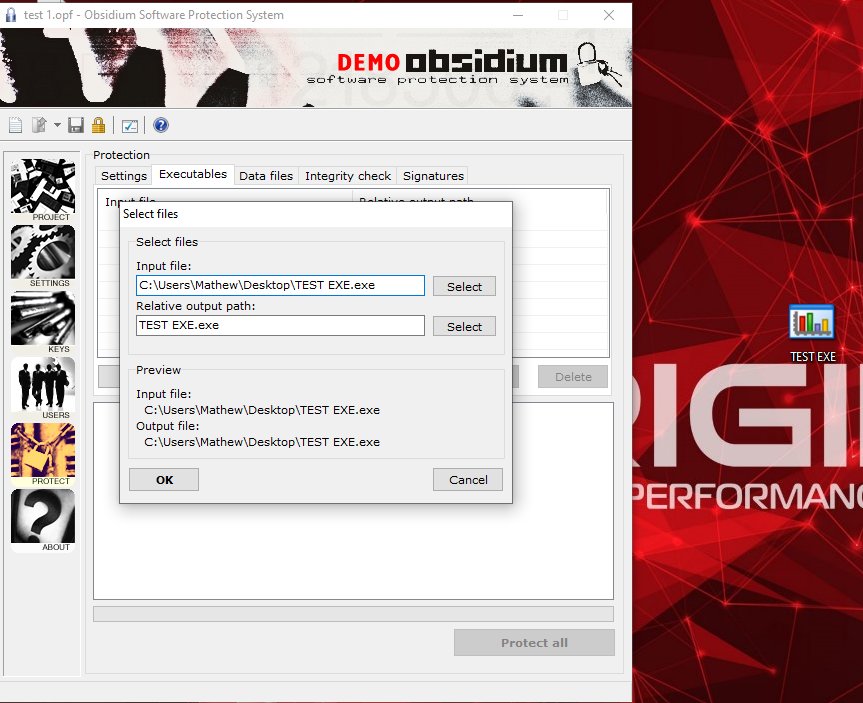
Task: Click the gold padlock protect icon
Action: pyautogui.click(x=99, y=126)
